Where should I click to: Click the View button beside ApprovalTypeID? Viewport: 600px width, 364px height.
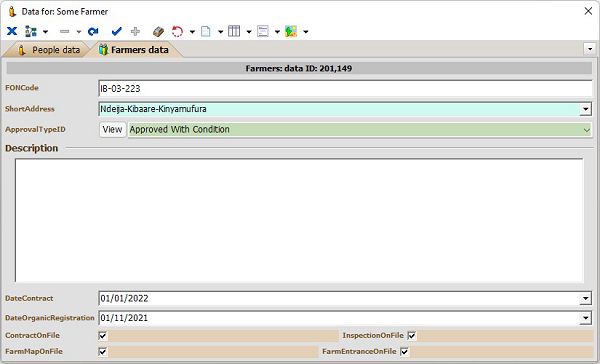112,129
